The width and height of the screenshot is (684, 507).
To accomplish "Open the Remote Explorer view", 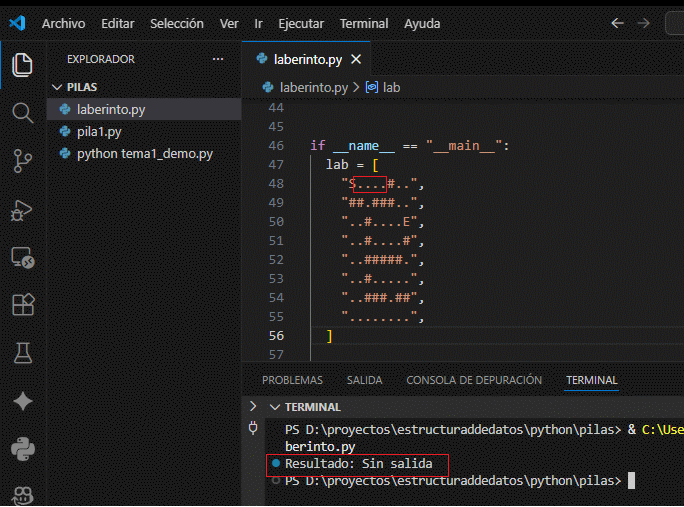I will pyautogui.click(x=22, y=257).
